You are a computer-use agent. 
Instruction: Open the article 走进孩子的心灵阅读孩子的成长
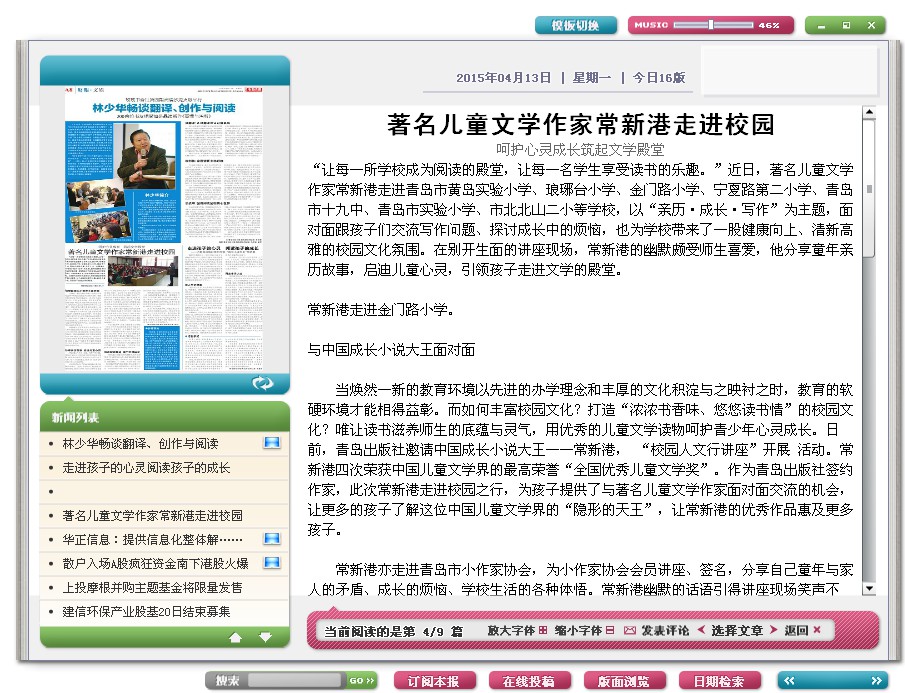[x=146, y=467]
